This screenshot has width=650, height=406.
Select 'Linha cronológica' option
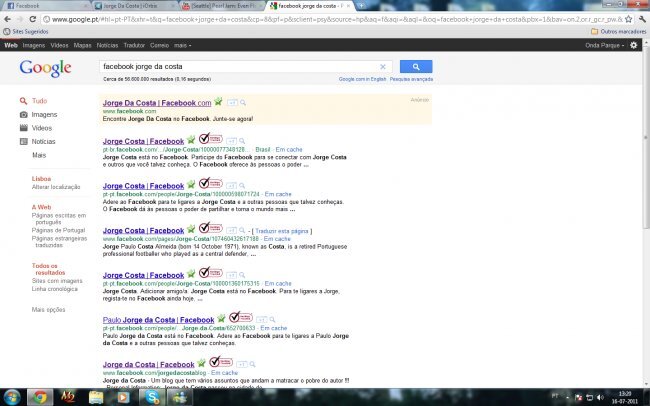[54, 289]
